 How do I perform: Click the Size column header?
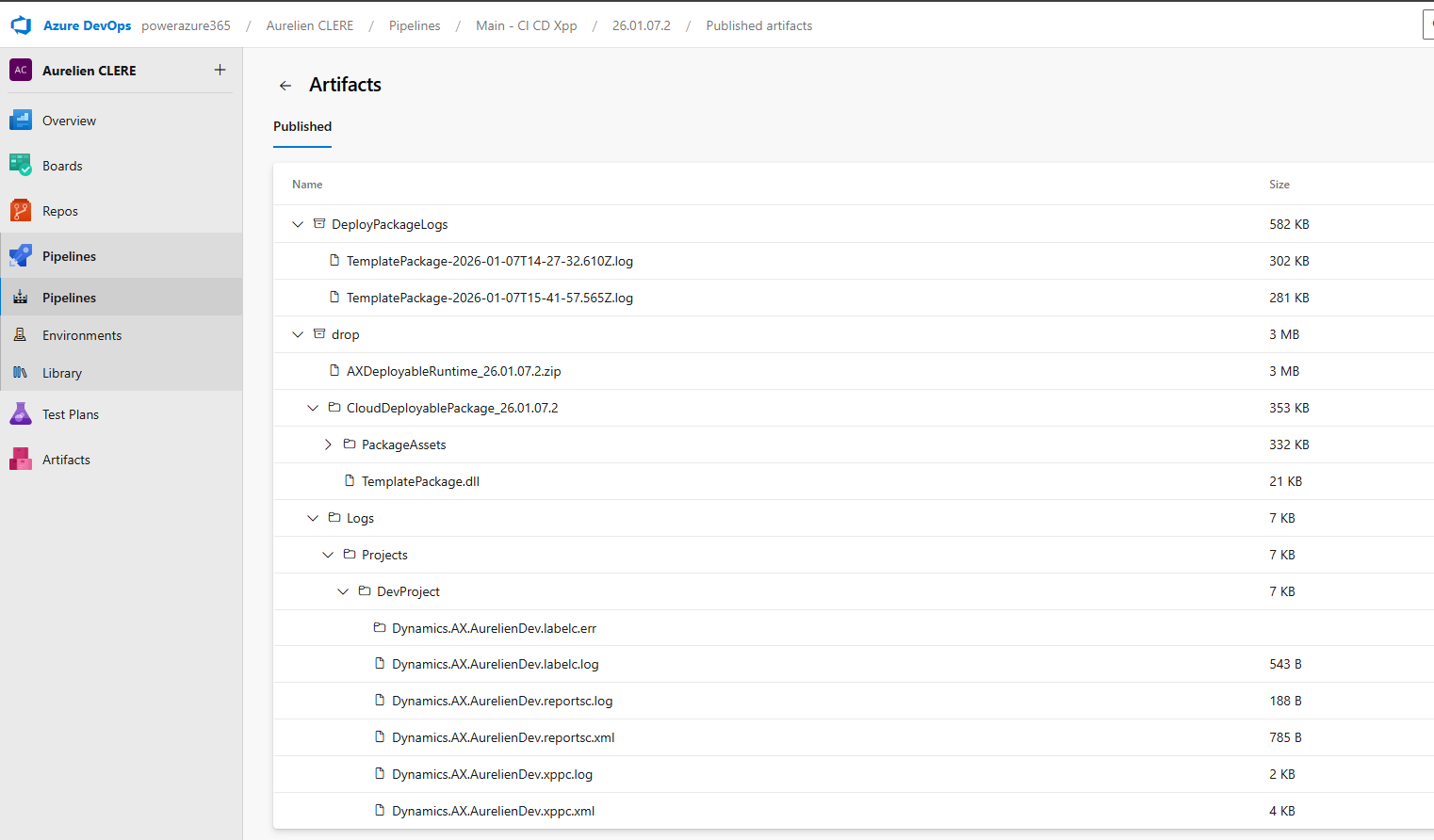1279,185
